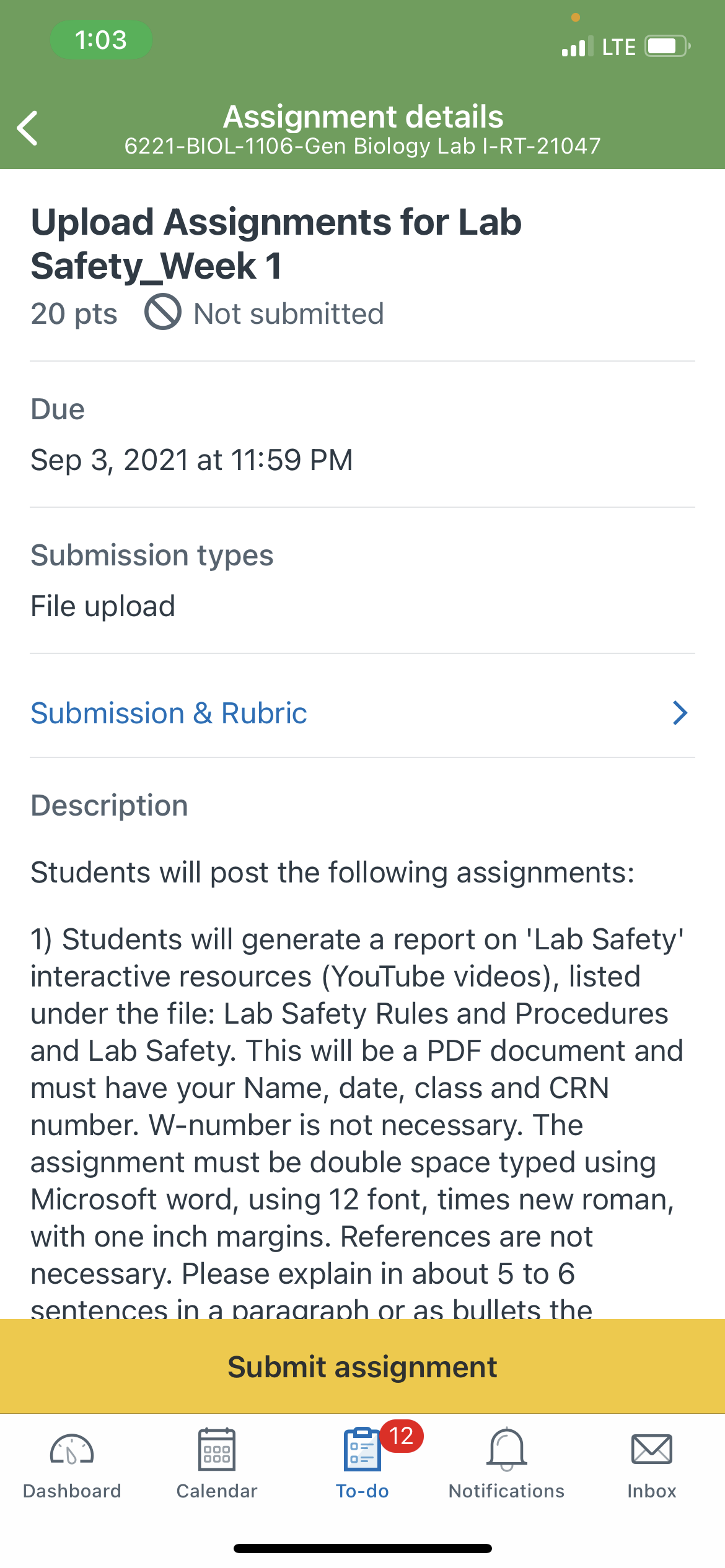The width and height of the screenshot is (725, 1568).
Task: Tap the Not submitted status icon
Action: click(163, 311)
